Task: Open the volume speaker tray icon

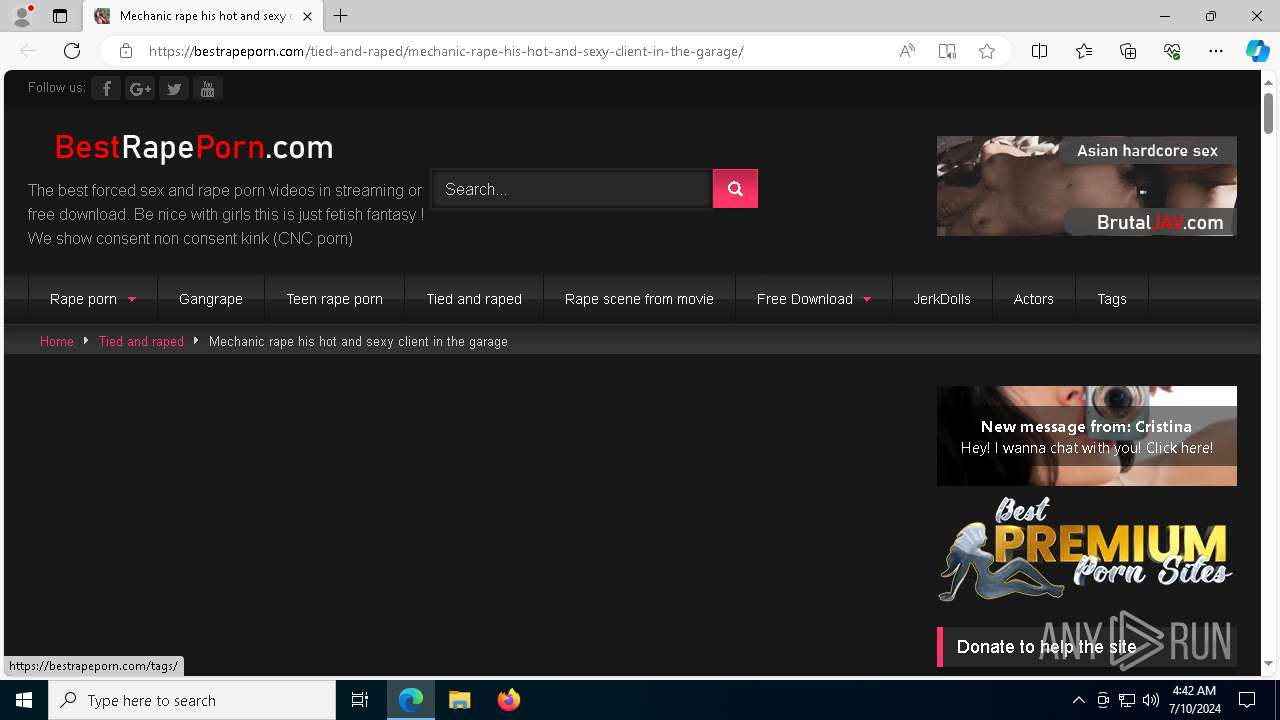Action: [1151, 700]
